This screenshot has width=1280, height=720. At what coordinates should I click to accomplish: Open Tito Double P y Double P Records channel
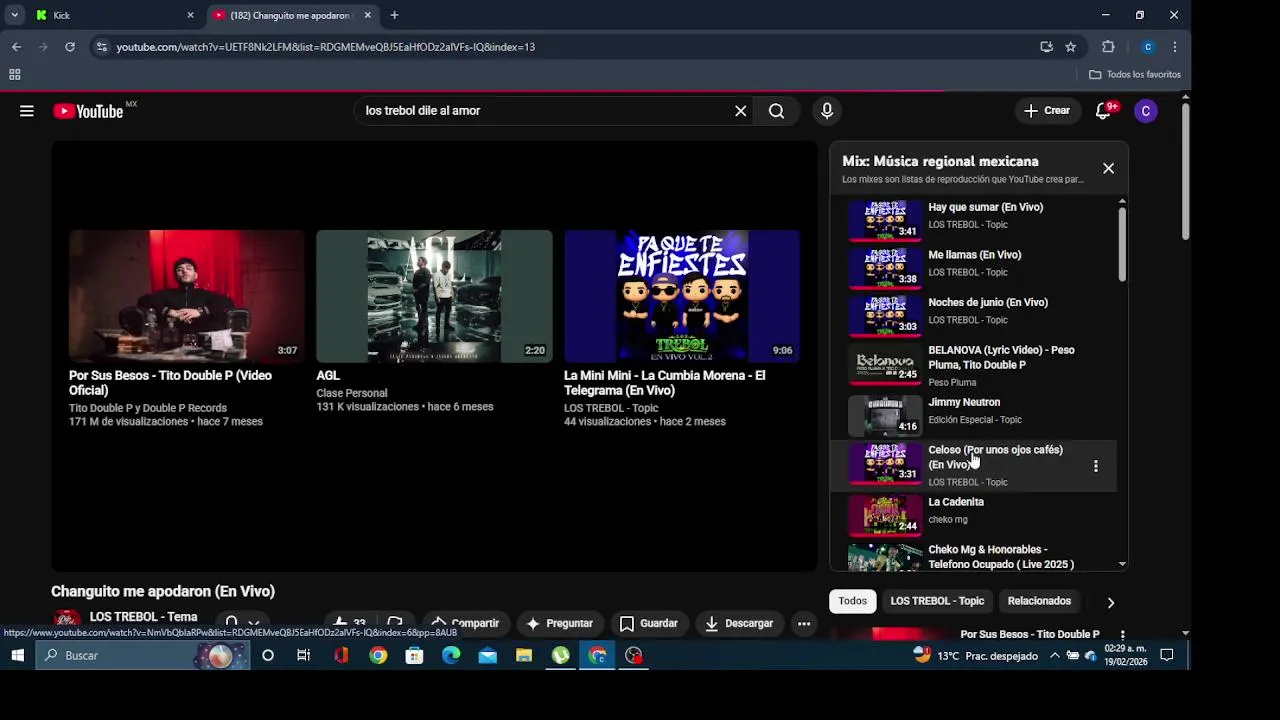click(148, 408)
